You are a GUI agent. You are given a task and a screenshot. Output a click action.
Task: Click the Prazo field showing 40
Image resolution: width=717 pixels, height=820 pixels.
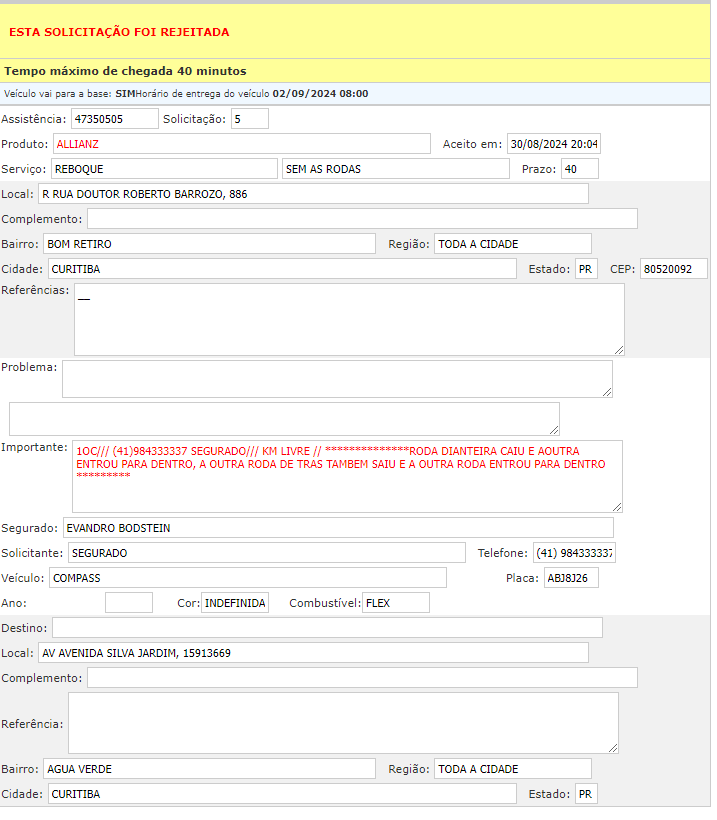click(x=579, y=169)
